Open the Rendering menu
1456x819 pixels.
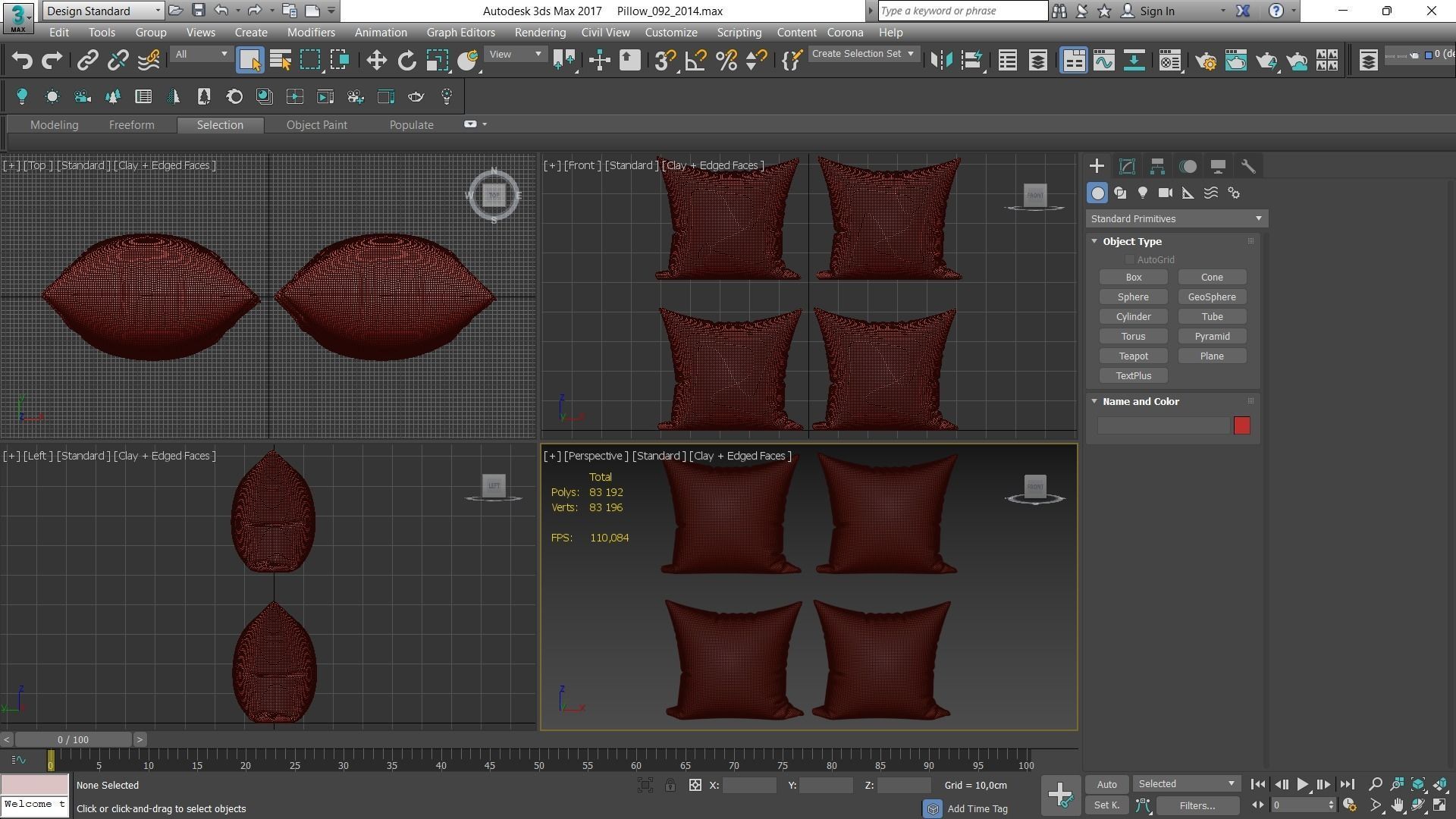point(540,33)
